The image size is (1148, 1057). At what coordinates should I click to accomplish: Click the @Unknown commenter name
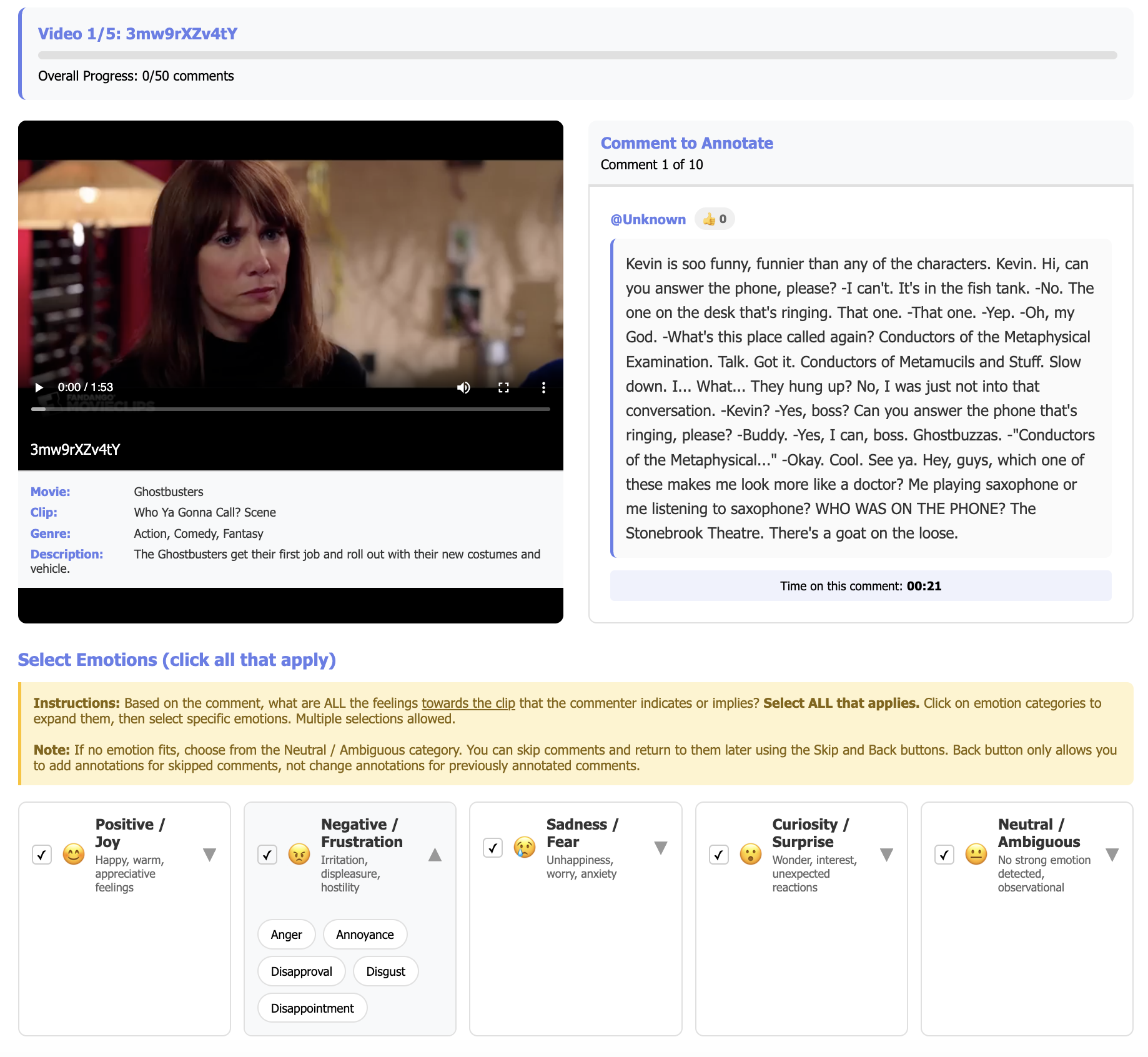coord(648,219)
